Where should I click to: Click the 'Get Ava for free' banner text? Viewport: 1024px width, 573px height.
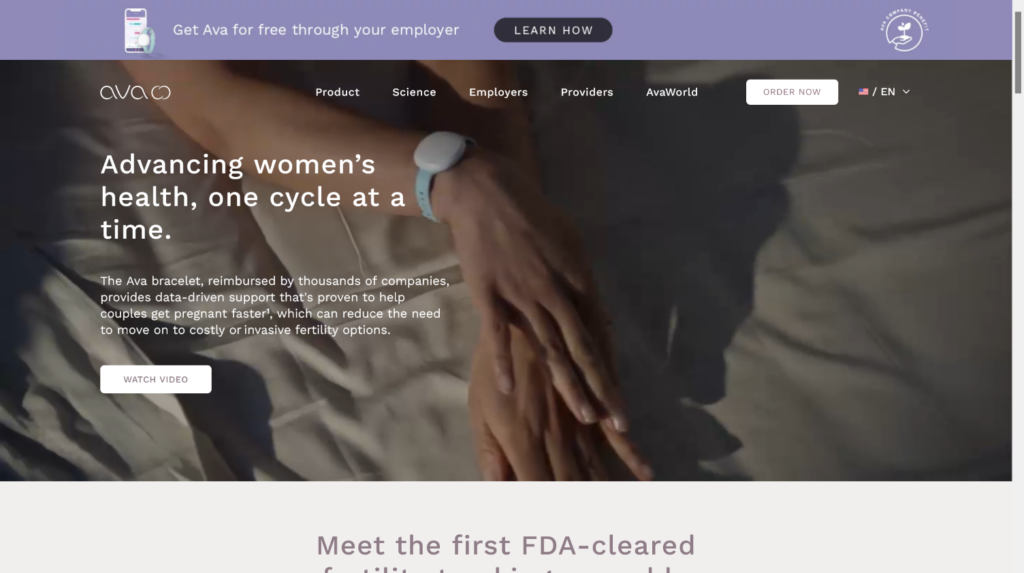316,30
